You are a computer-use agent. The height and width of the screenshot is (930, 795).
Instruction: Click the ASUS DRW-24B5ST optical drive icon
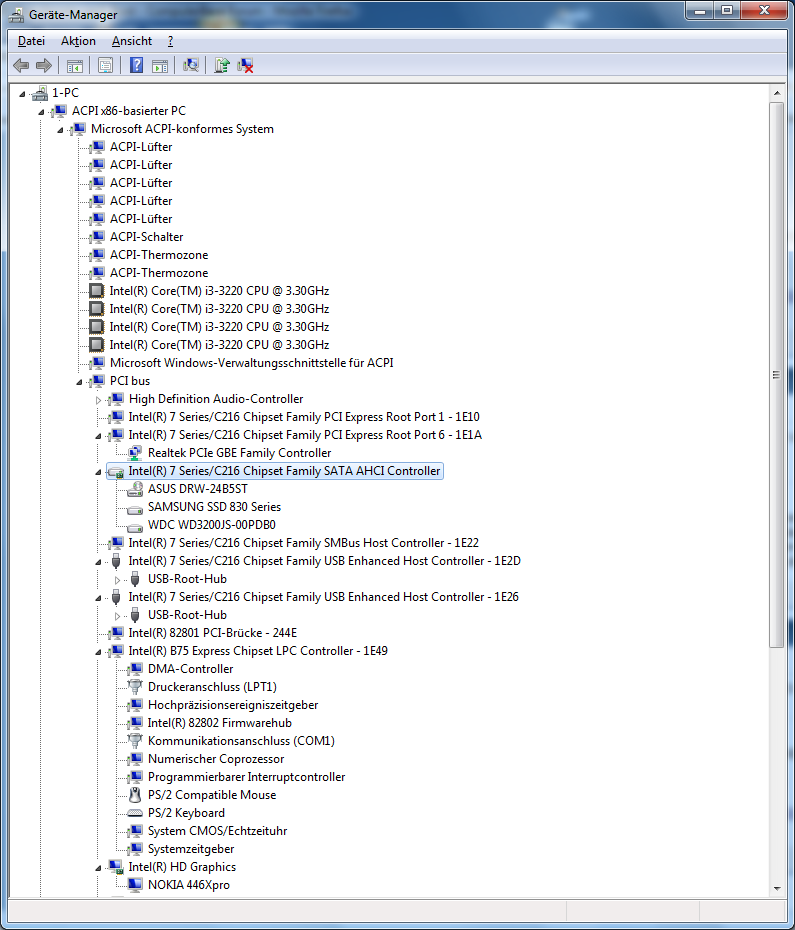click(135, 489)
